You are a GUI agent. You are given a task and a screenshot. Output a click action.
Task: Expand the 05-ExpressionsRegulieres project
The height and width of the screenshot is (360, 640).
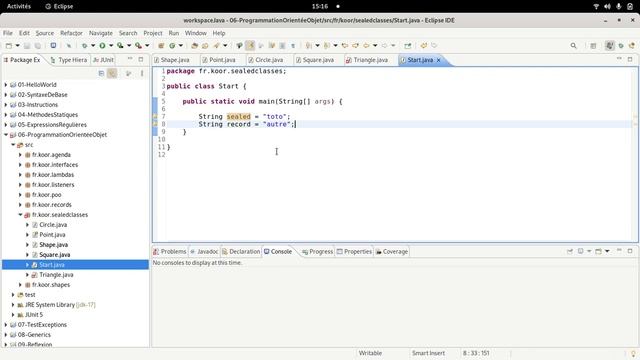6,124
